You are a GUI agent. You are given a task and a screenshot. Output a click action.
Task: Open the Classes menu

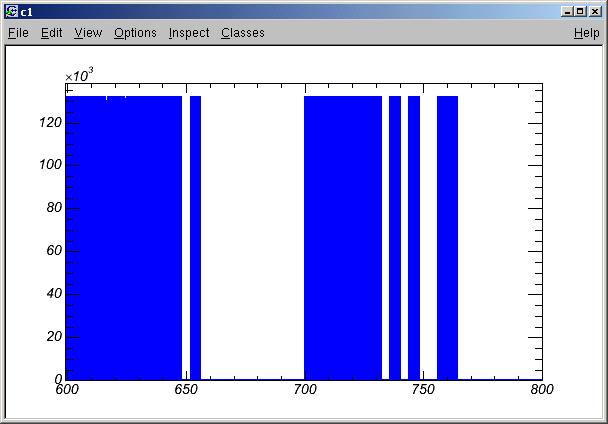[x=243, y=33]
